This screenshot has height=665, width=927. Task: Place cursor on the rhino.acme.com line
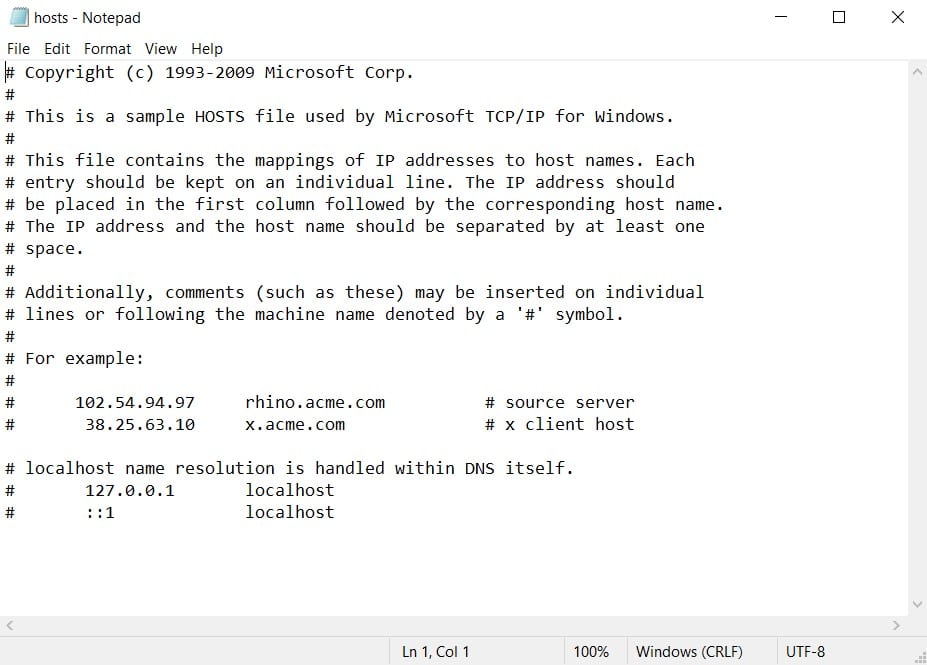coord(315,402)
